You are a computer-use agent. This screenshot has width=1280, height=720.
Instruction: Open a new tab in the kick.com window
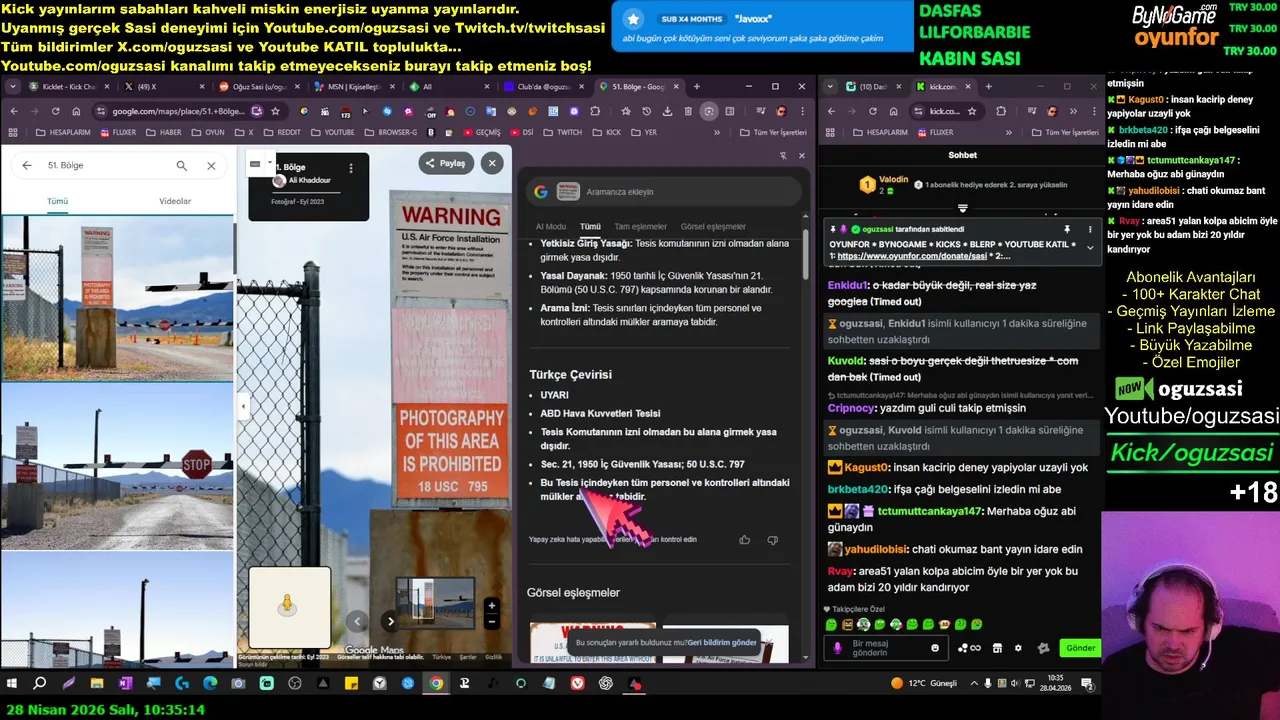[x=988, y=87]
